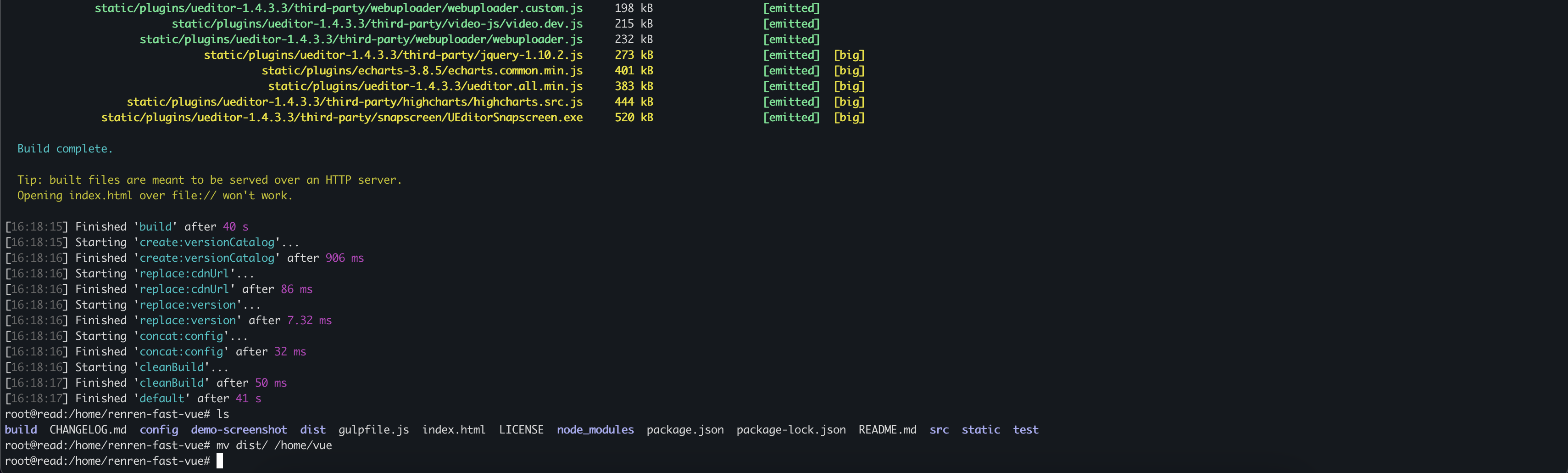Click Finished 'build' after 40 s line
The width and height of the screenshot is (1568, 473).
pos(127,227)
